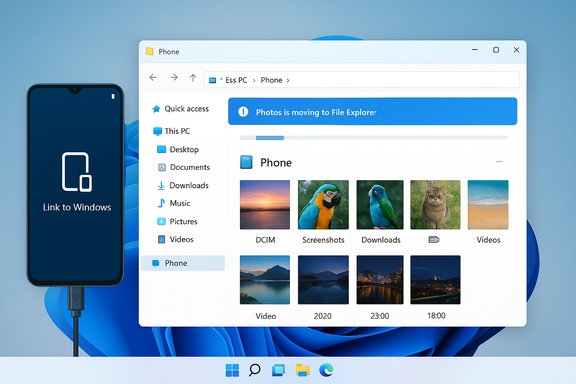Click the Downloads arrow icon in sidebar

(x=161, y=186)
